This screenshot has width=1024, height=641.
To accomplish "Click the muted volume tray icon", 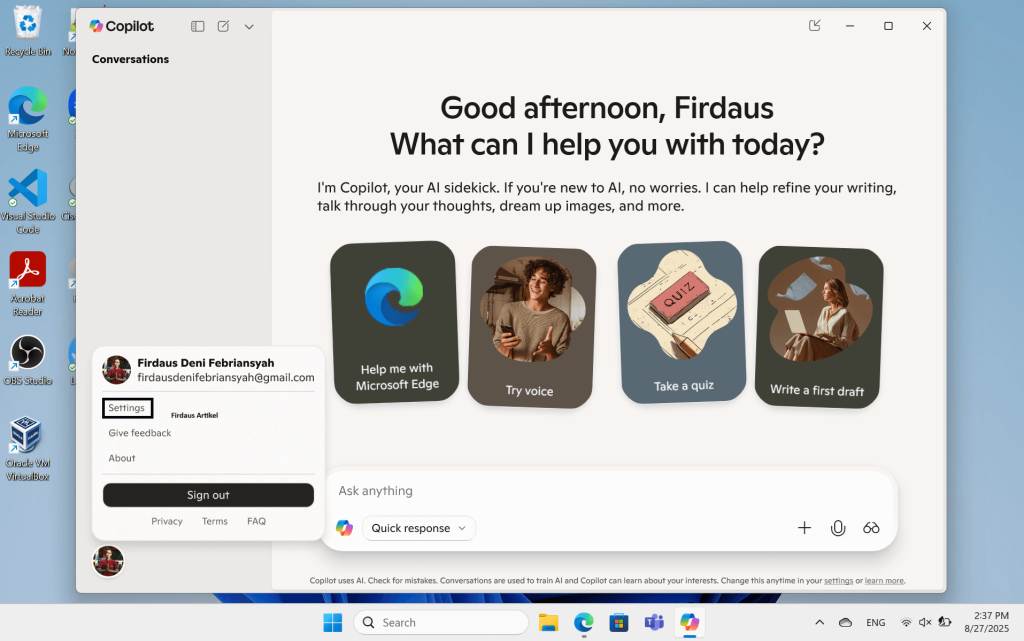I will click(925, 623).
